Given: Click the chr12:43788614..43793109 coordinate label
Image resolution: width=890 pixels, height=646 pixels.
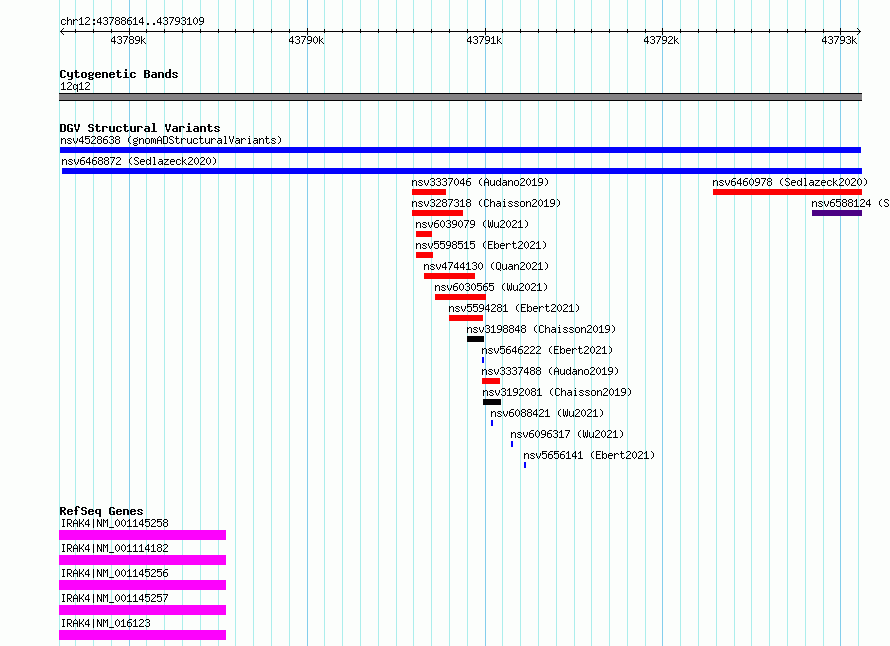Looking at the screenshot, I should pyautogui.click(x=132, y=21).
